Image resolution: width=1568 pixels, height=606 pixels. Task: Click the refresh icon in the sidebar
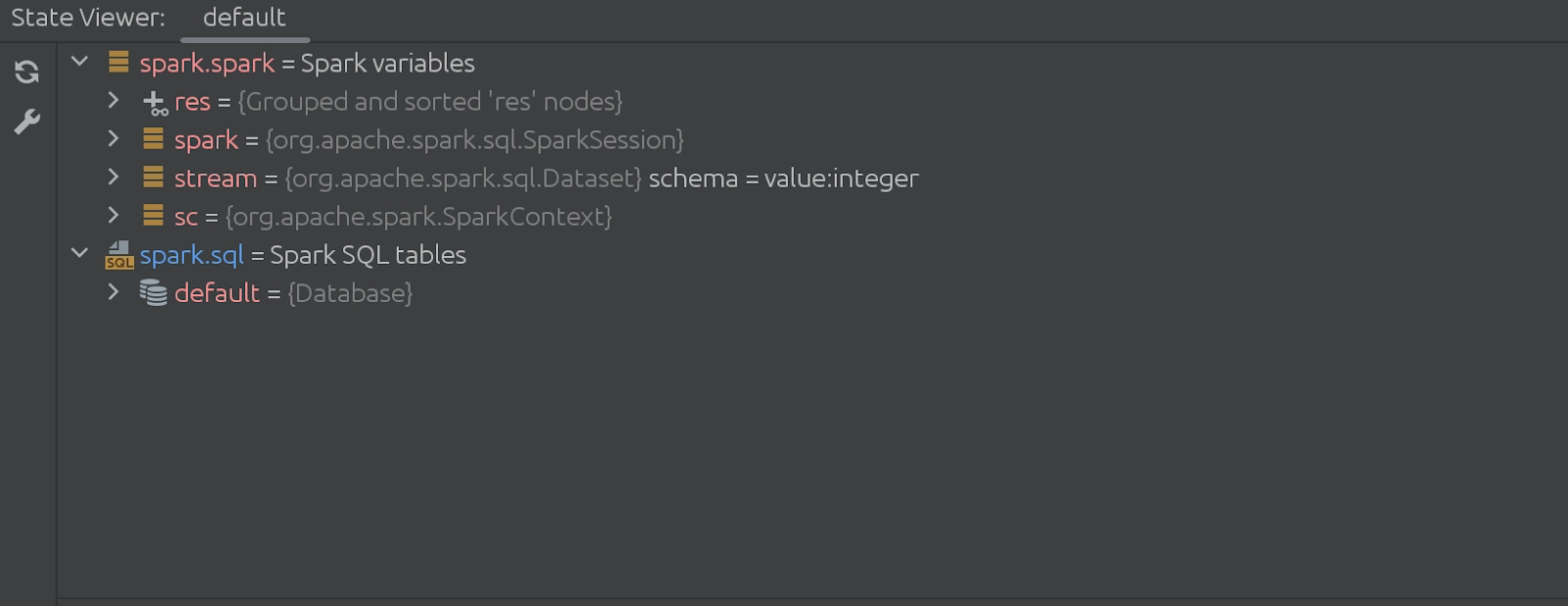26,72
